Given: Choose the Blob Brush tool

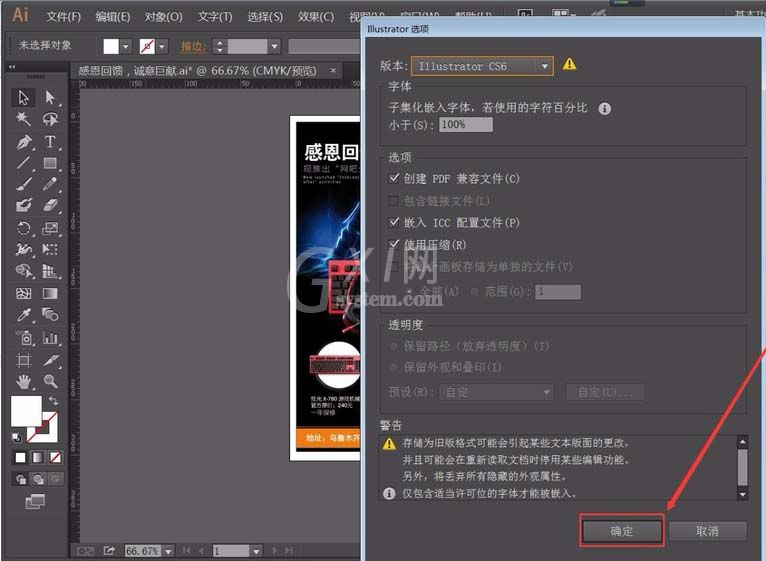Looking at the screenshot, I should [x=23, y=205].
